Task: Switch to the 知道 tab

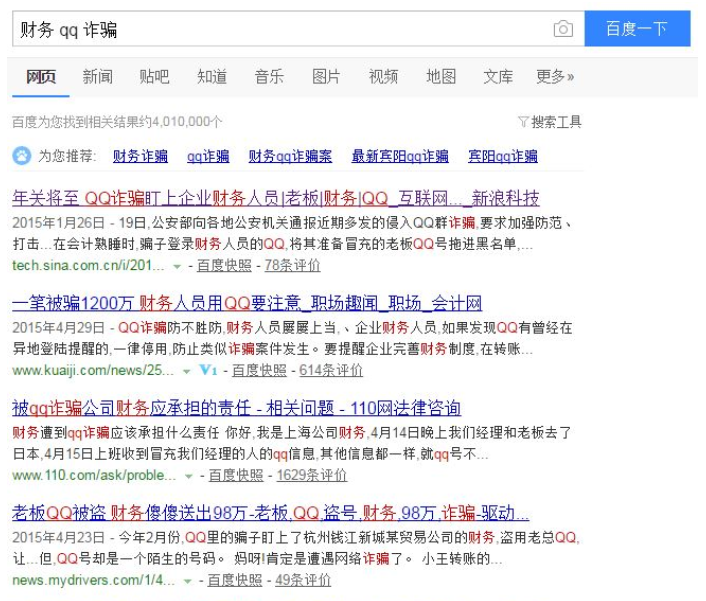Action: click(212, 77)
